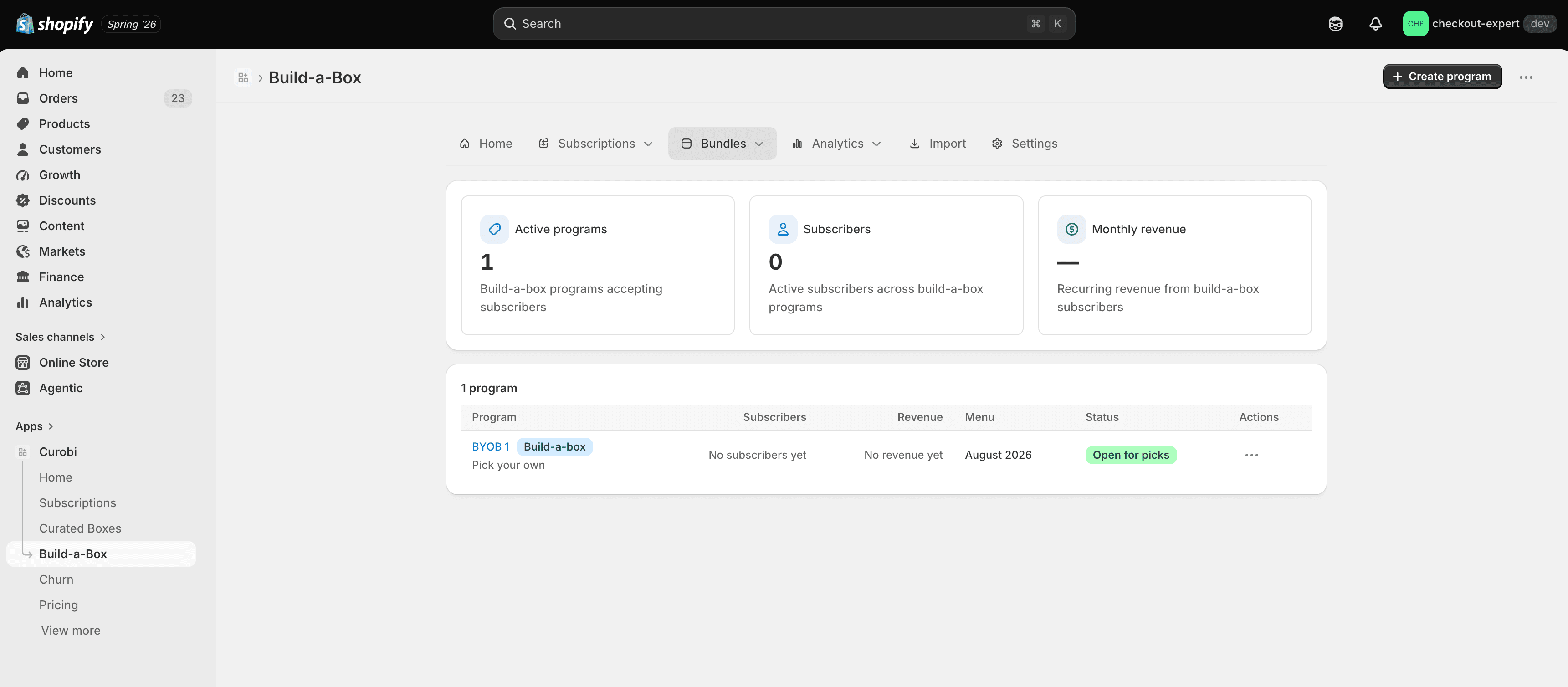Click the Spring '26 edition badge
Screen dimensions: 1568x687
(x=131, y=24)
